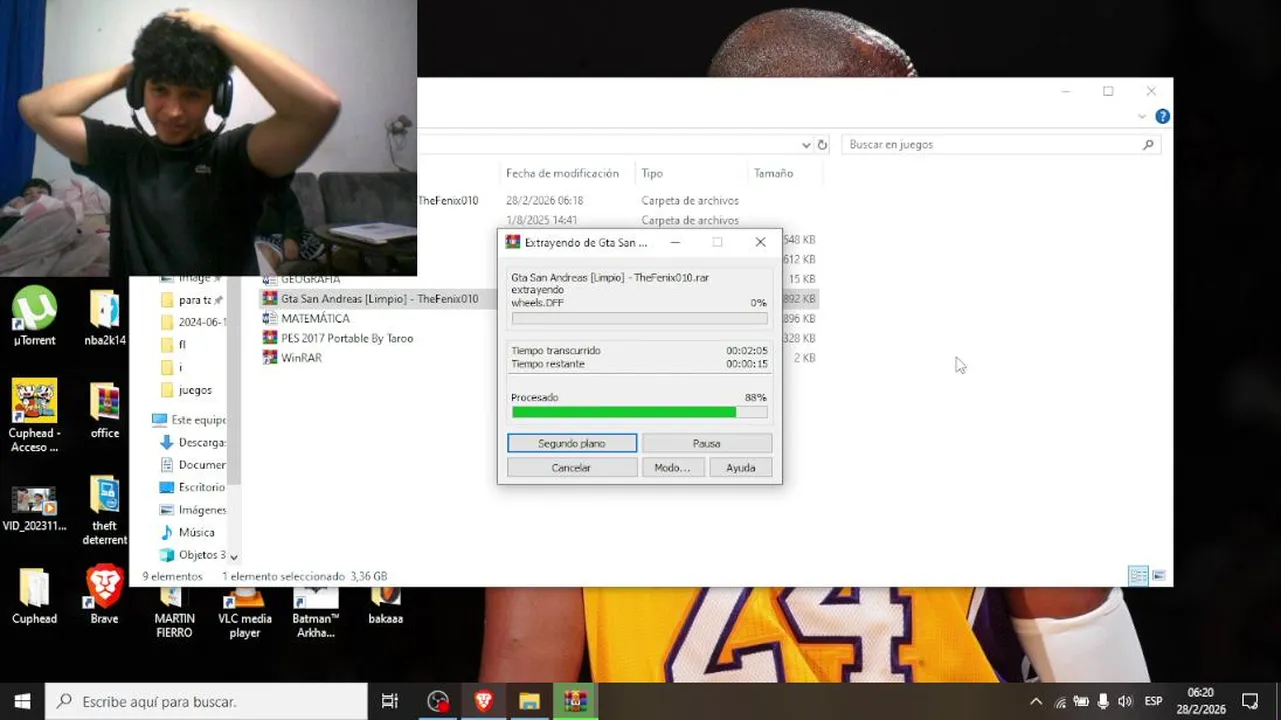Image resolution: width=1281 pixels, height=720 pixels.
Task: Switch to WinRAR in the taskbar
Action: click(x=575, y=701)
